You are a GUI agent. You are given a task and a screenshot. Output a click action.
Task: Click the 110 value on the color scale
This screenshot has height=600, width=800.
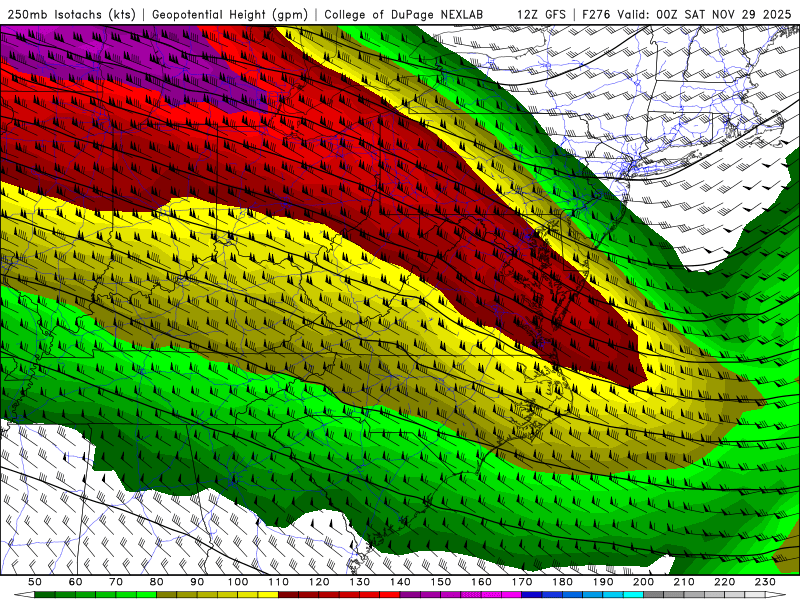click(278, 582)
